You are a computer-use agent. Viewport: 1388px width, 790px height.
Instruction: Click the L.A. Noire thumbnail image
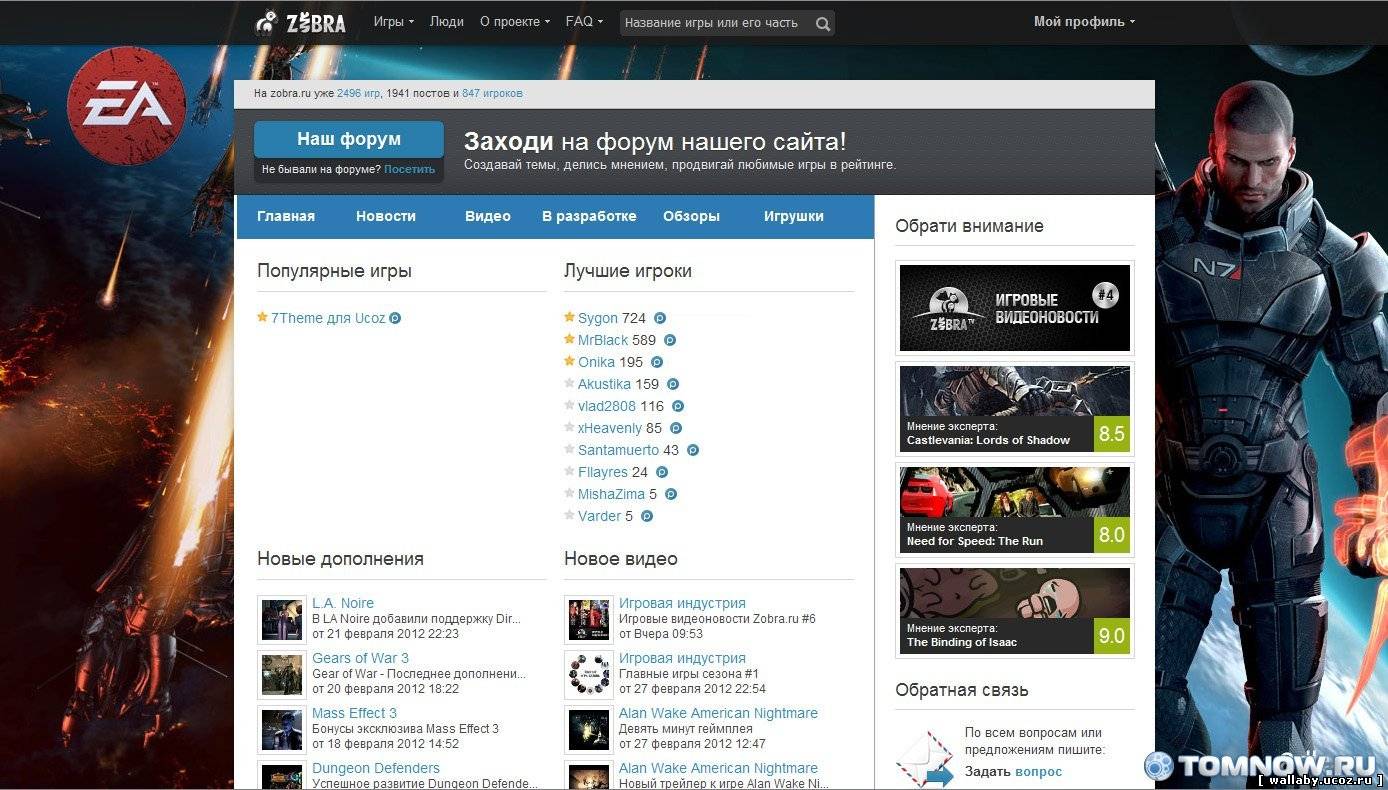[x=281, y=620]
